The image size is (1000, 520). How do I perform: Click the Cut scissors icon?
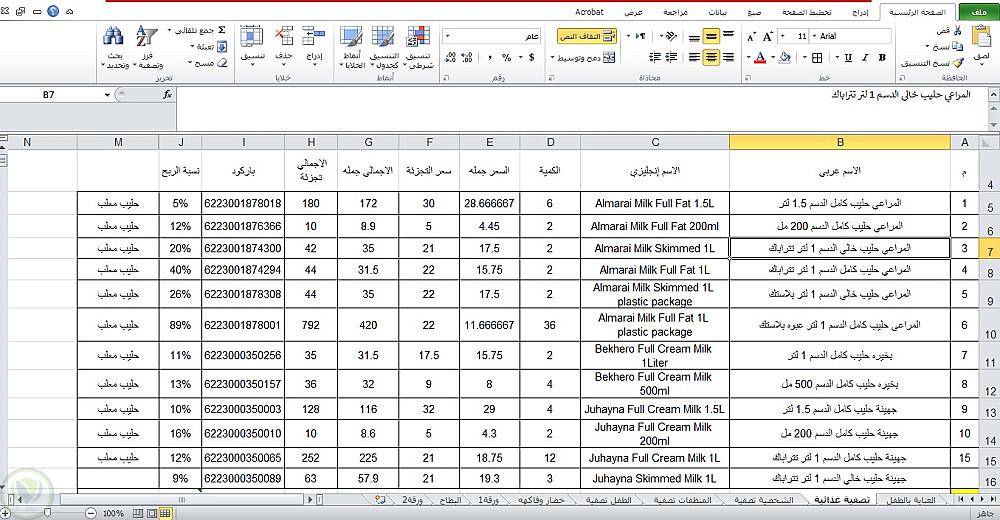[957, 30]
